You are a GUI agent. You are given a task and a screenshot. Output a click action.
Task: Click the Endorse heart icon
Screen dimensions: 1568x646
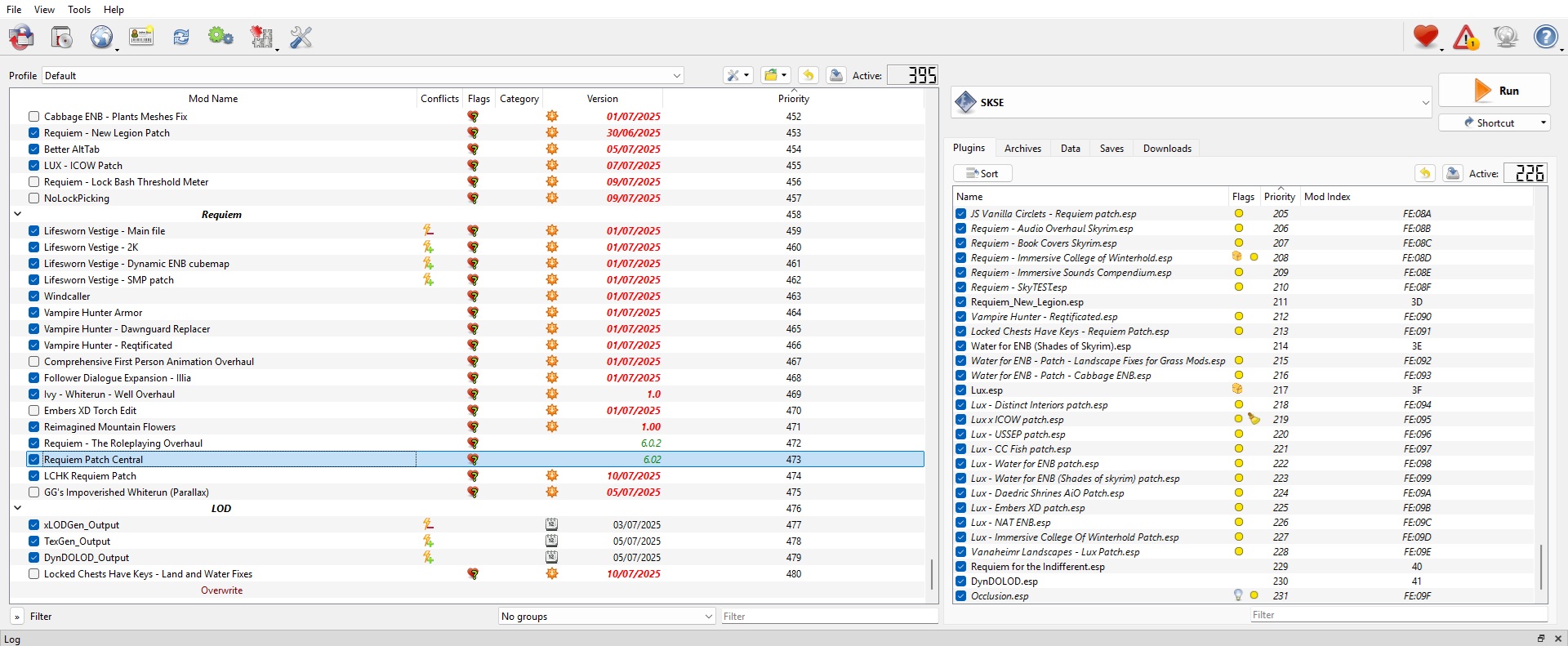tap(1426, 37)
